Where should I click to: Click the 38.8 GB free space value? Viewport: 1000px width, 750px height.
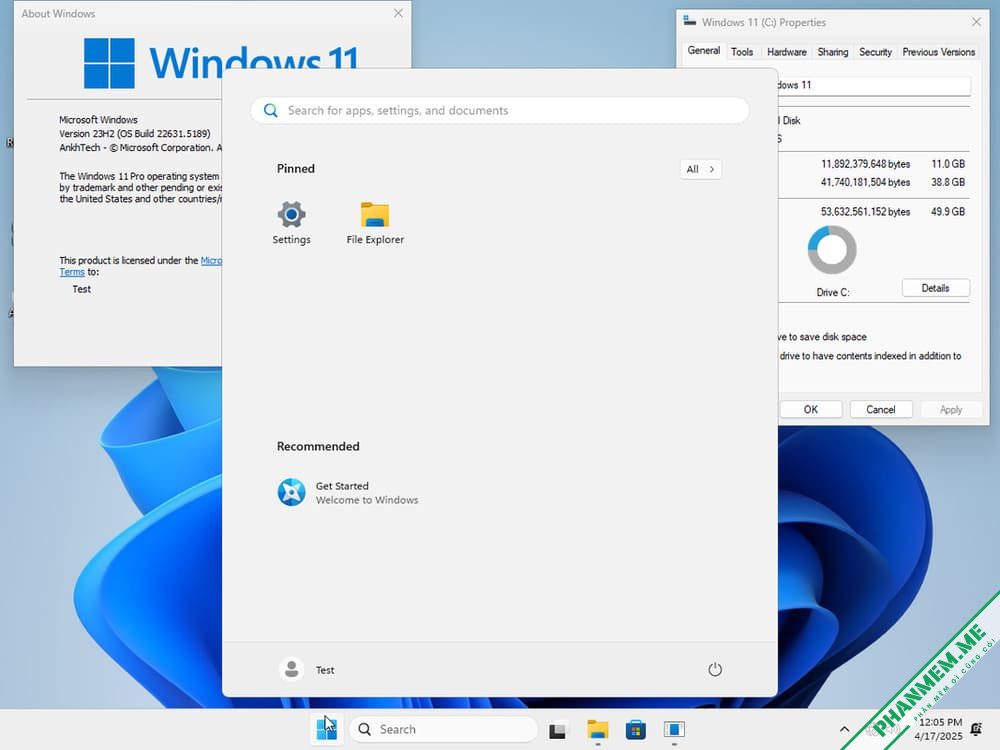point(948,182)
